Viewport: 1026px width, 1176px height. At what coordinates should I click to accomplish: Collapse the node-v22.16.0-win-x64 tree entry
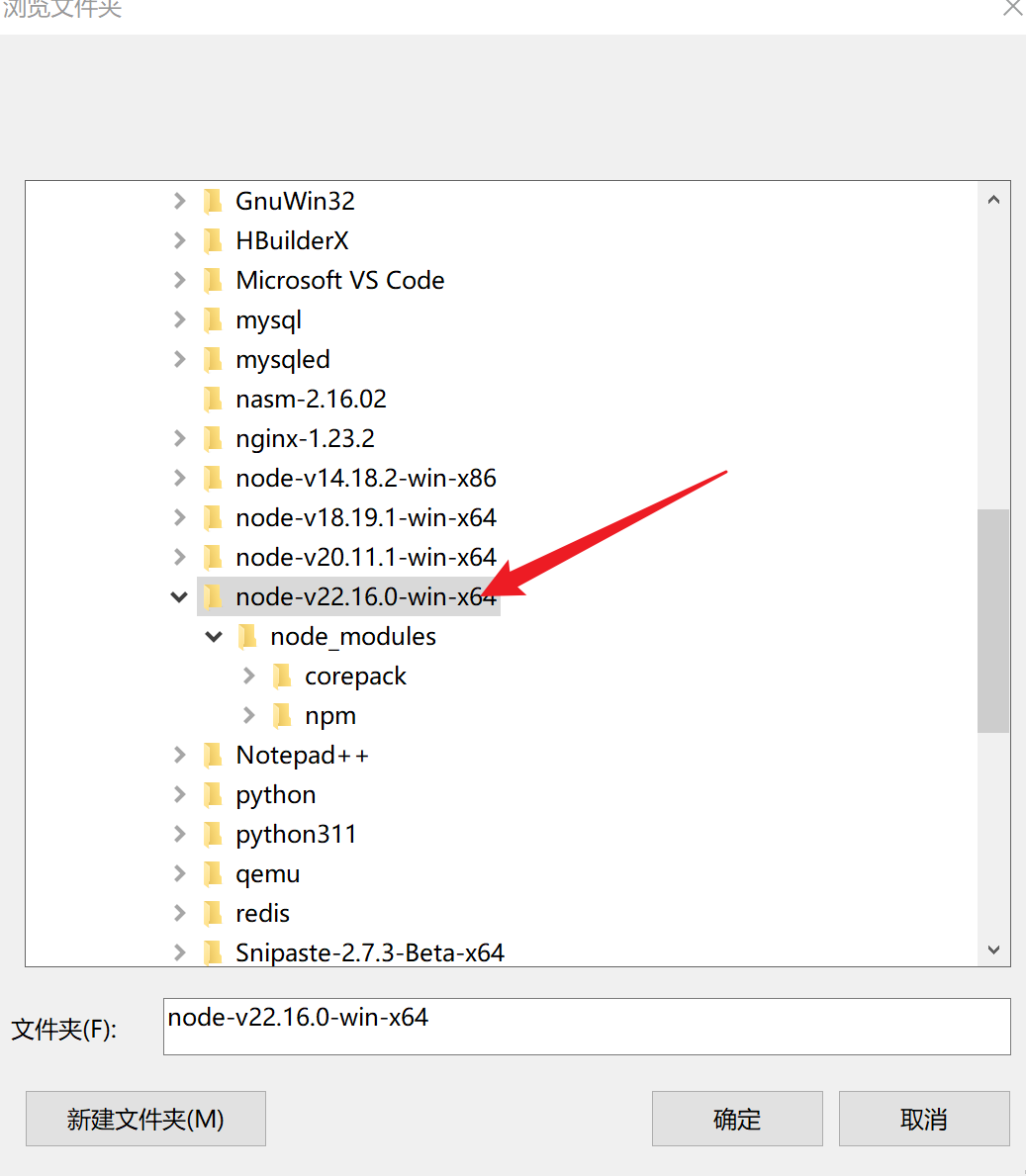coord(179,595)
